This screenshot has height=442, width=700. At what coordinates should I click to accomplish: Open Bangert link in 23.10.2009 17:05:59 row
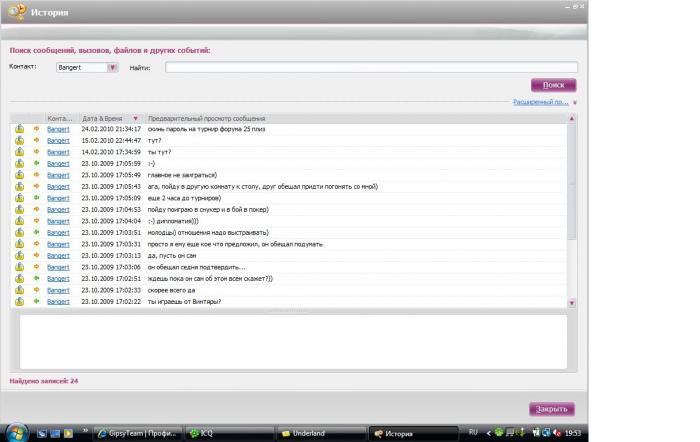pyautogui.click(x=58, y=164)
